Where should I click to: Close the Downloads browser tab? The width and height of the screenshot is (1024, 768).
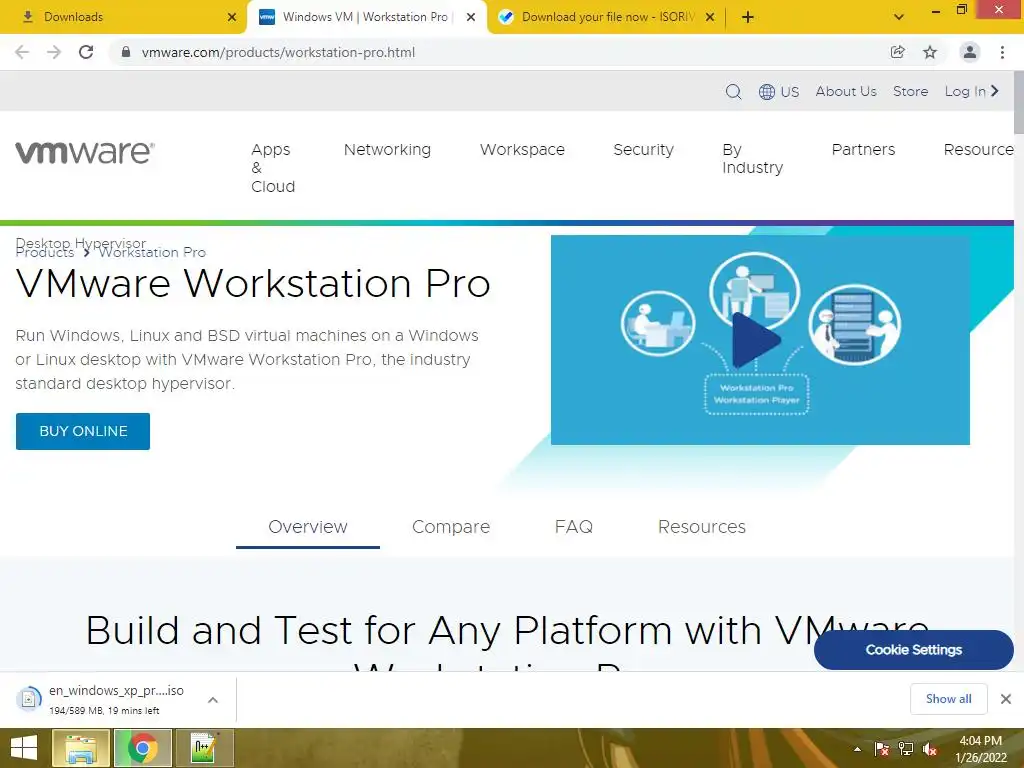(x=232, y=17)
